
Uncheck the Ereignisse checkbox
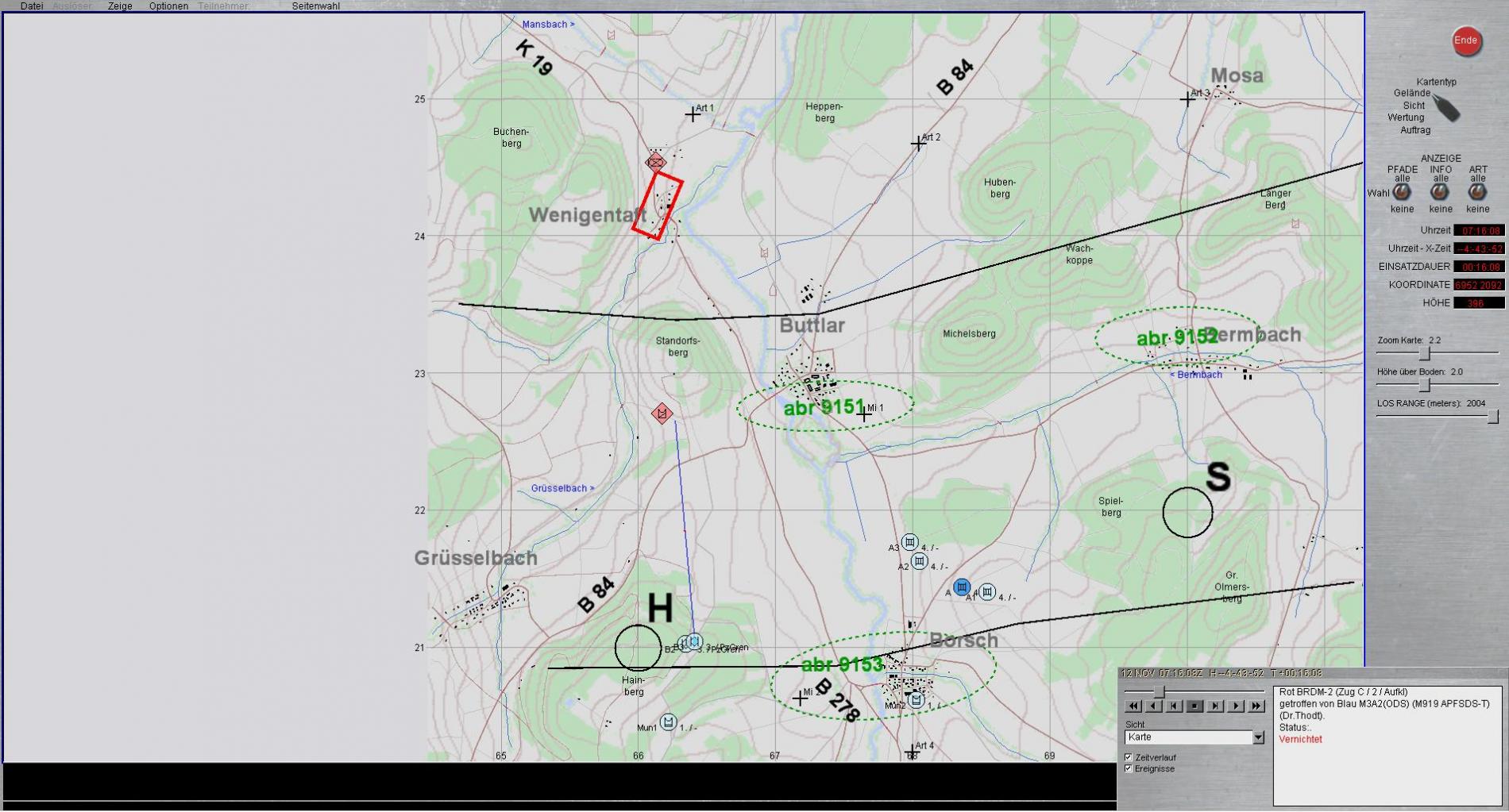point(1129,768)
